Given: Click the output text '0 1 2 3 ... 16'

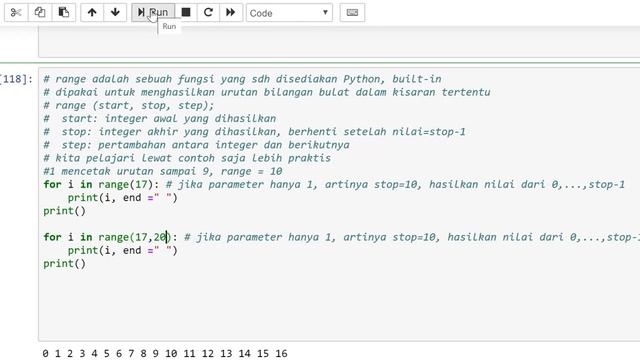Looking at the screenshot, I should point(165,353).
